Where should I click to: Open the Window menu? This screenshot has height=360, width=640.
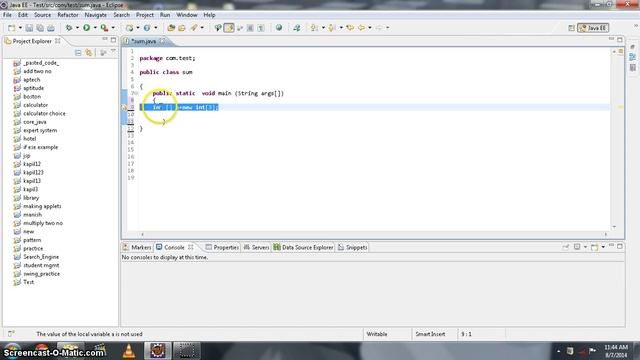(x=187, y=15)
